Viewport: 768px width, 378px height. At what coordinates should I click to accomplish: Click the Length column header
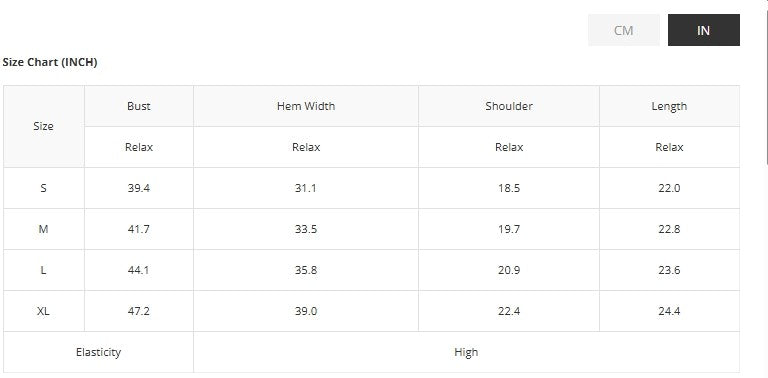tap(669, 106)
